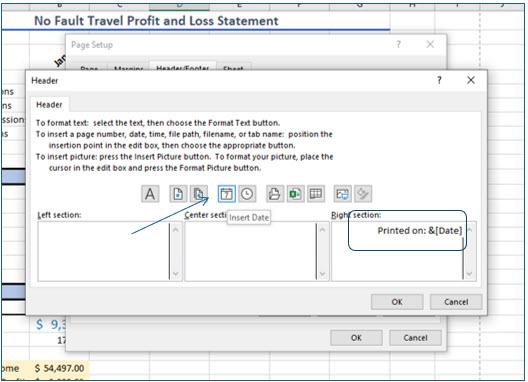
Task: Click the Left section scroll down arrow
Action: pos(175,274)
